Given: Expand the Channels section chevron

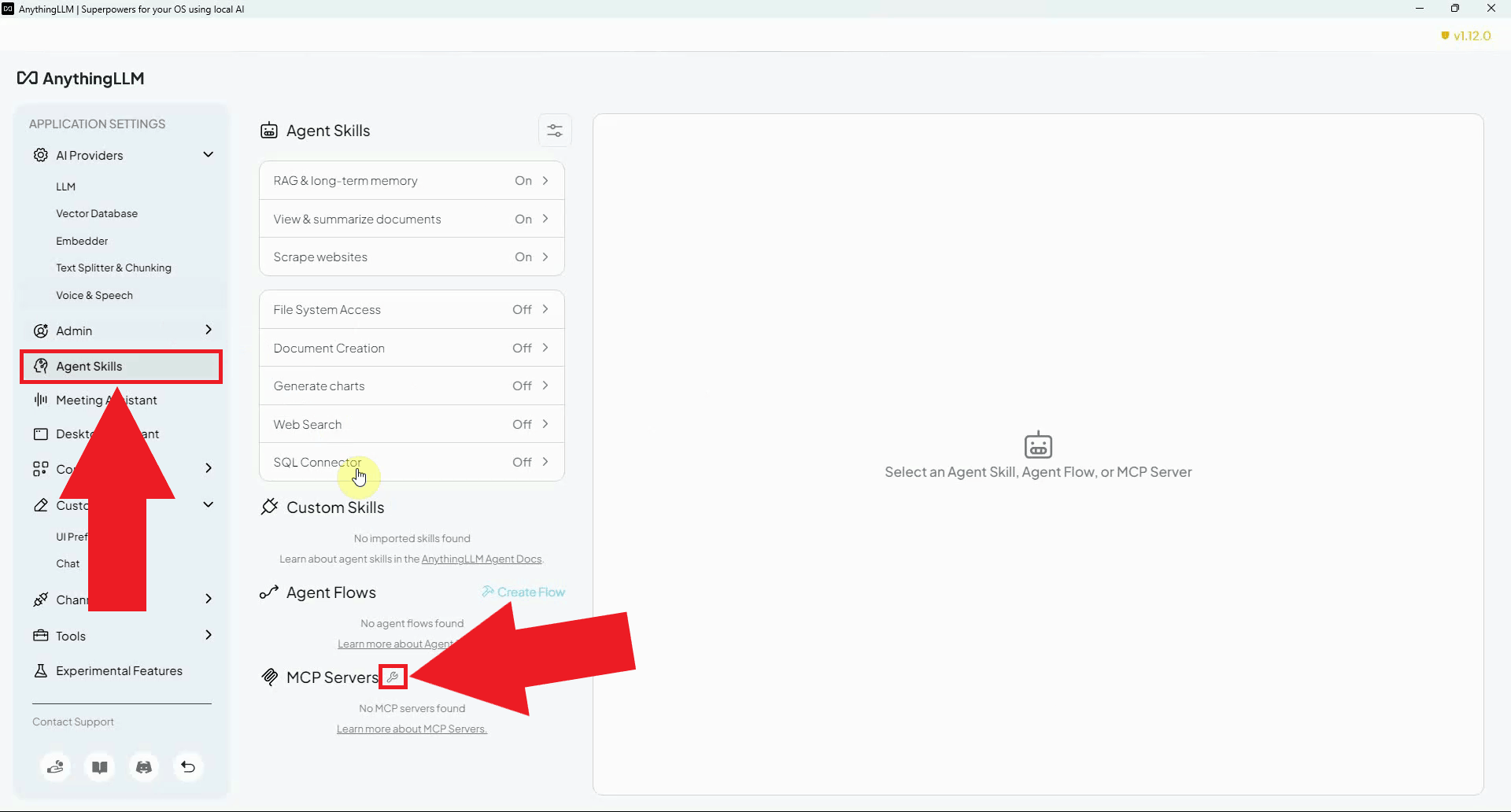Looking at the screenshot, I should [x=209, y=599].
